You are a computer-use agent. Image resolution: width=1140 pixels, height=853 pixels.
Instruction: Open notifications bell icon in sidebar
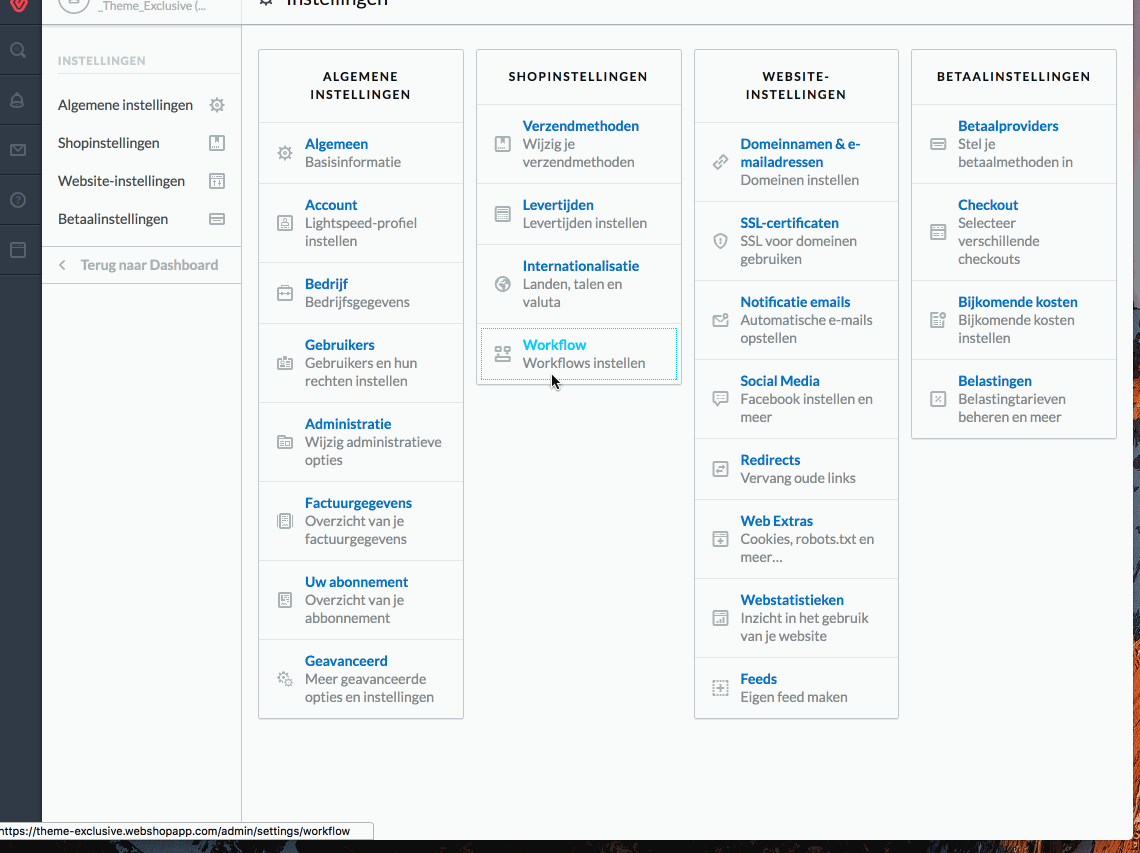[17, 100]
